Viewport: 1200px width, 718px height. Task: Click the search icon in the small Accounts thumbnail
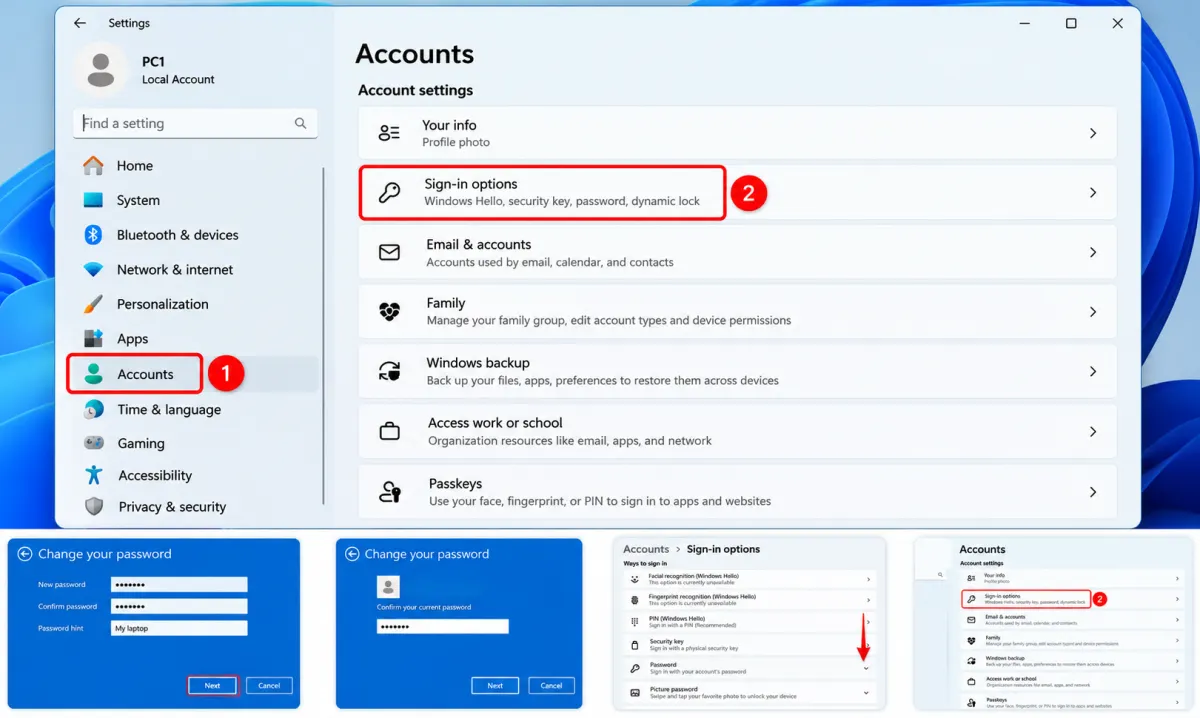click(x=940, y=575)
